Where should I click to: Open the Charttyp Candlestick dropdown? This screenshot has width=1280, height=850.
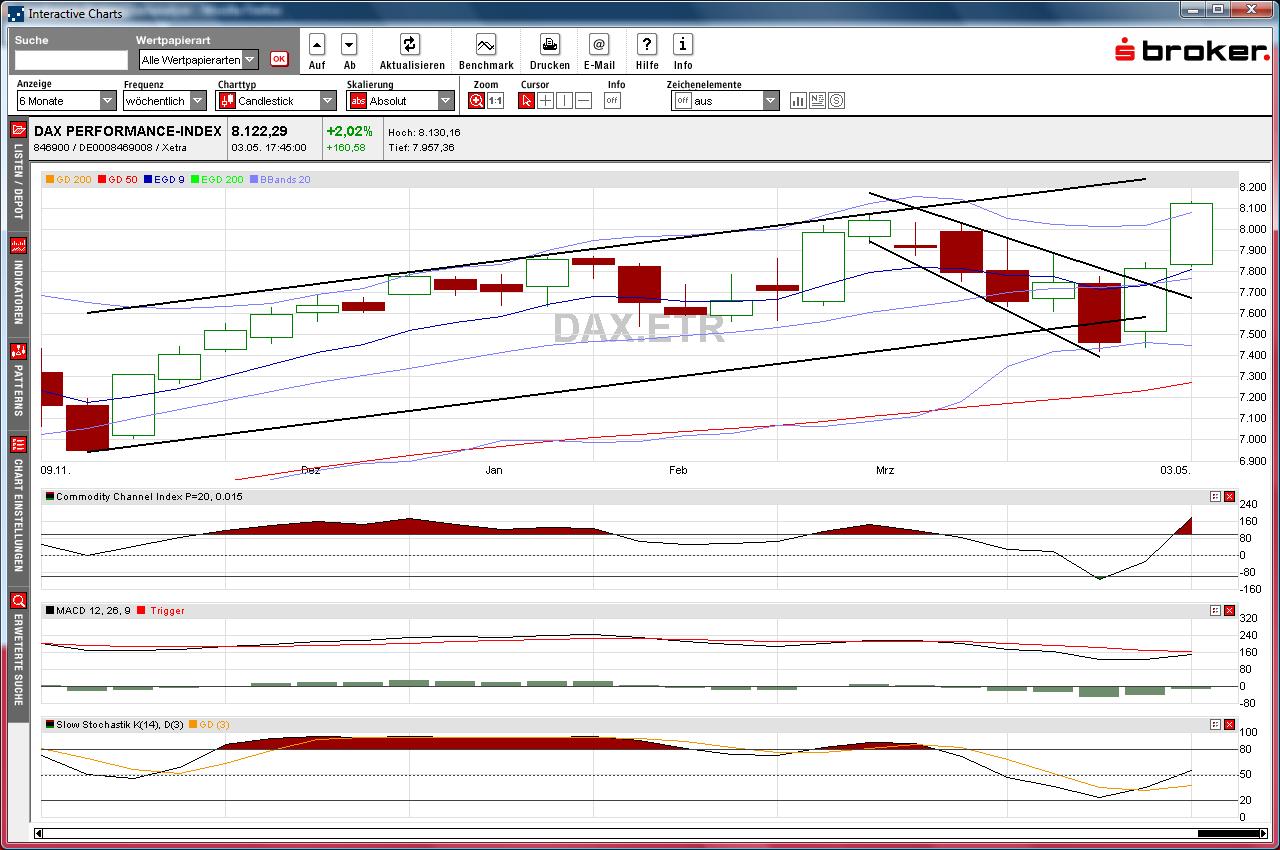(277, 101)
